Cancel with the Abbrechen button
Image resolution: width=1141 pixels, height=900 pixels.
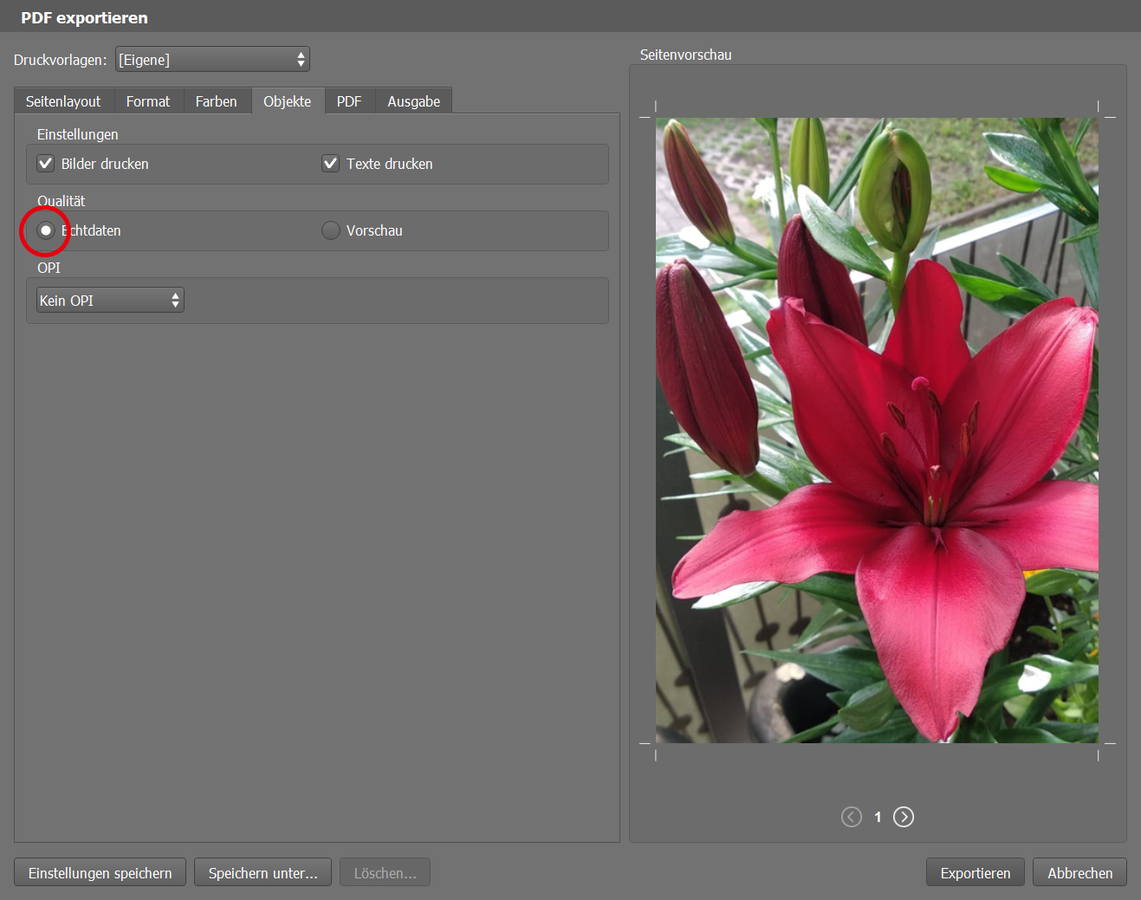click(x=1080, y=872)
